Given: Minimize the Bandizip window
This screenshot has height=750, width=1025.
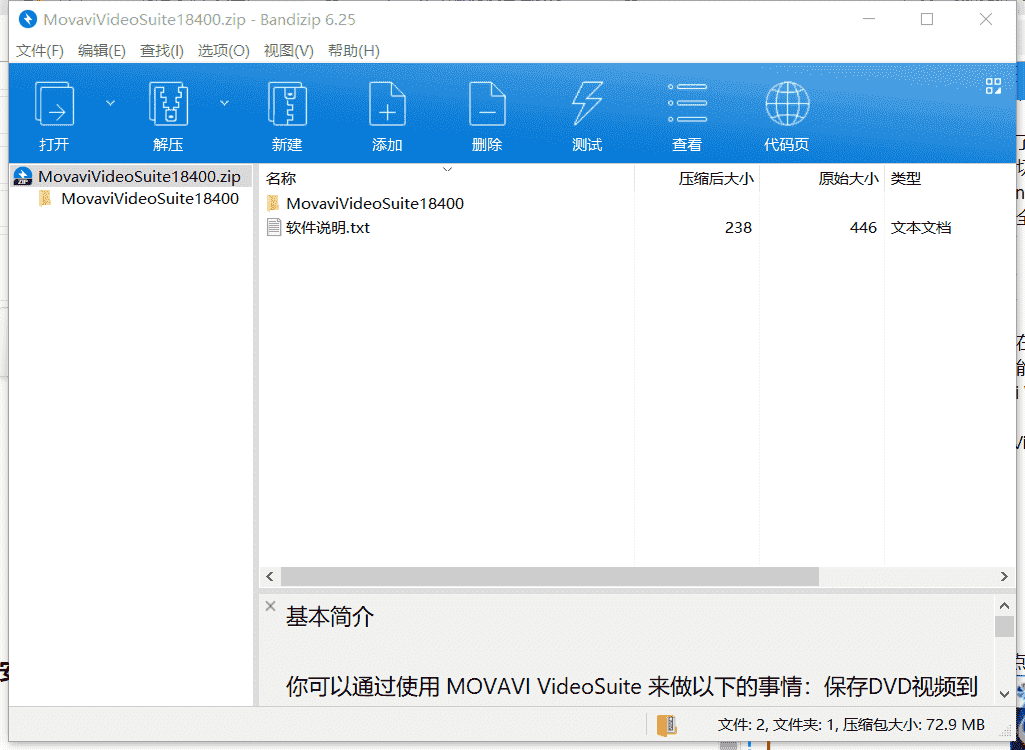Looking at the screenshot, I should 869,19.
